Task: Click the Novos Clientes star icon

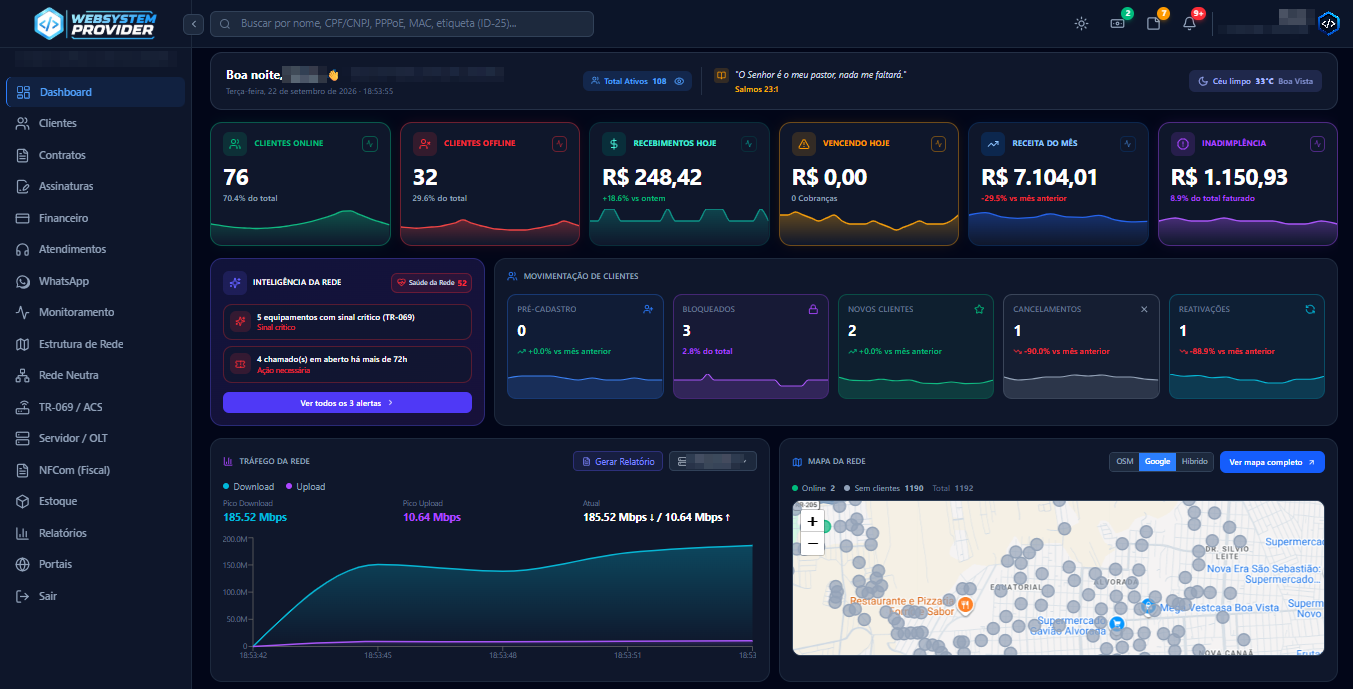Action: tap(979, 310)
